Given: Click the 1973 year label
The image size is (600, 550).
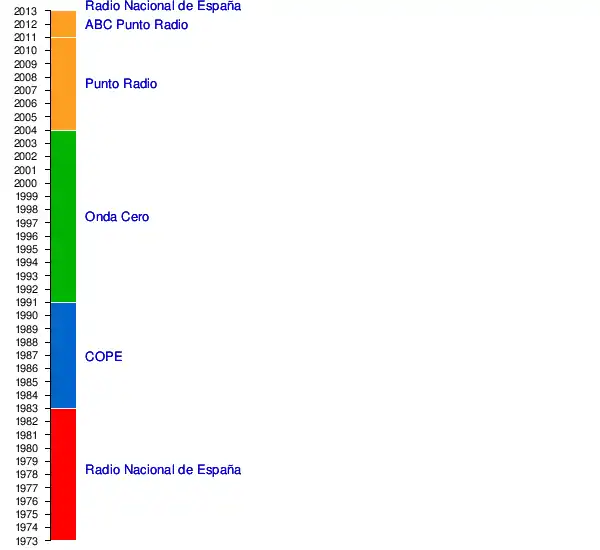Looking at the screenshot, I should pyautogui.click(x=27, y=541).
